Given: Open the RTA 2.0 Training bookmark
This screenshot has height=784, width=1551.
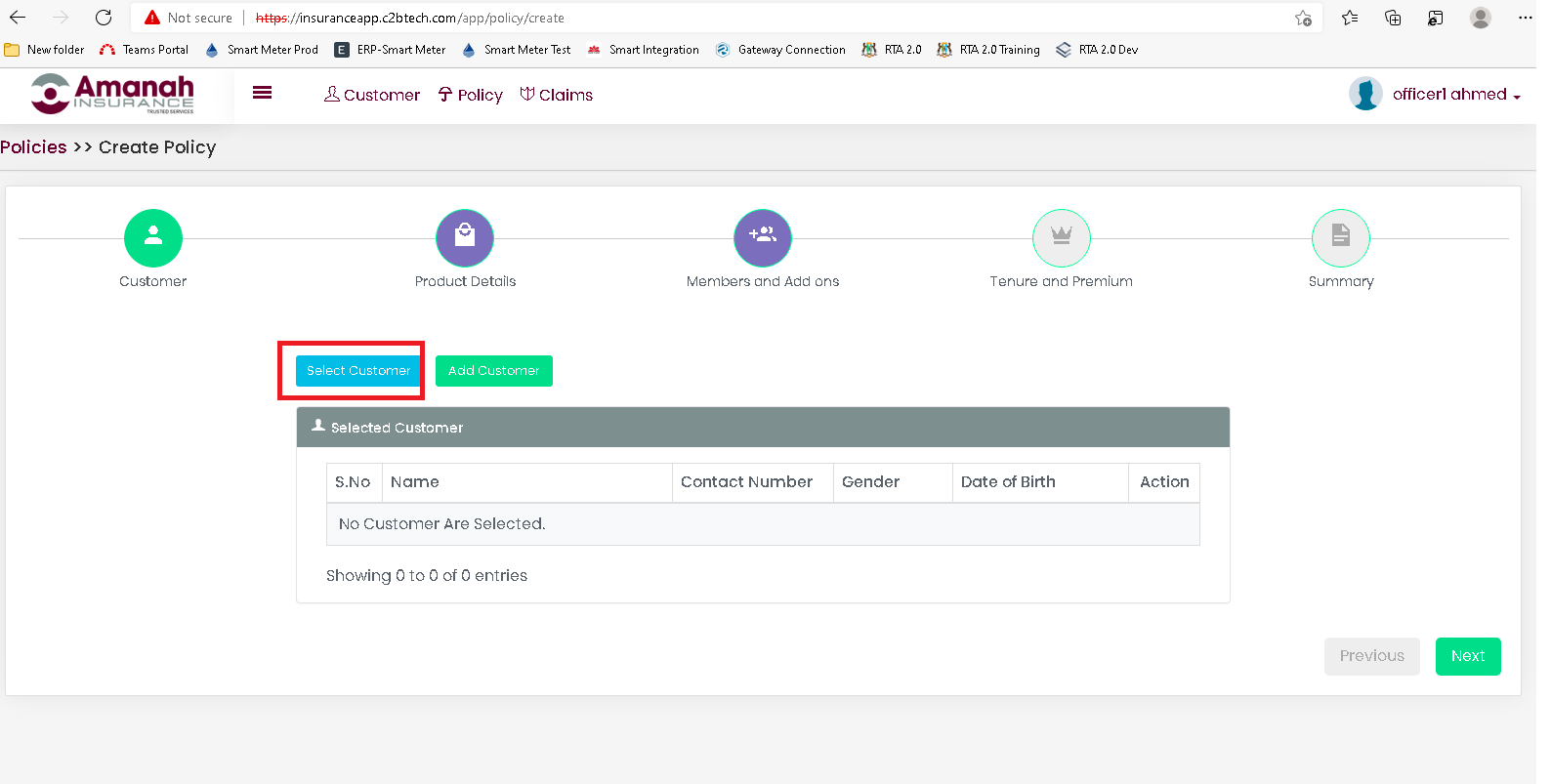Looking at the screenshot, I should (988, 50).
